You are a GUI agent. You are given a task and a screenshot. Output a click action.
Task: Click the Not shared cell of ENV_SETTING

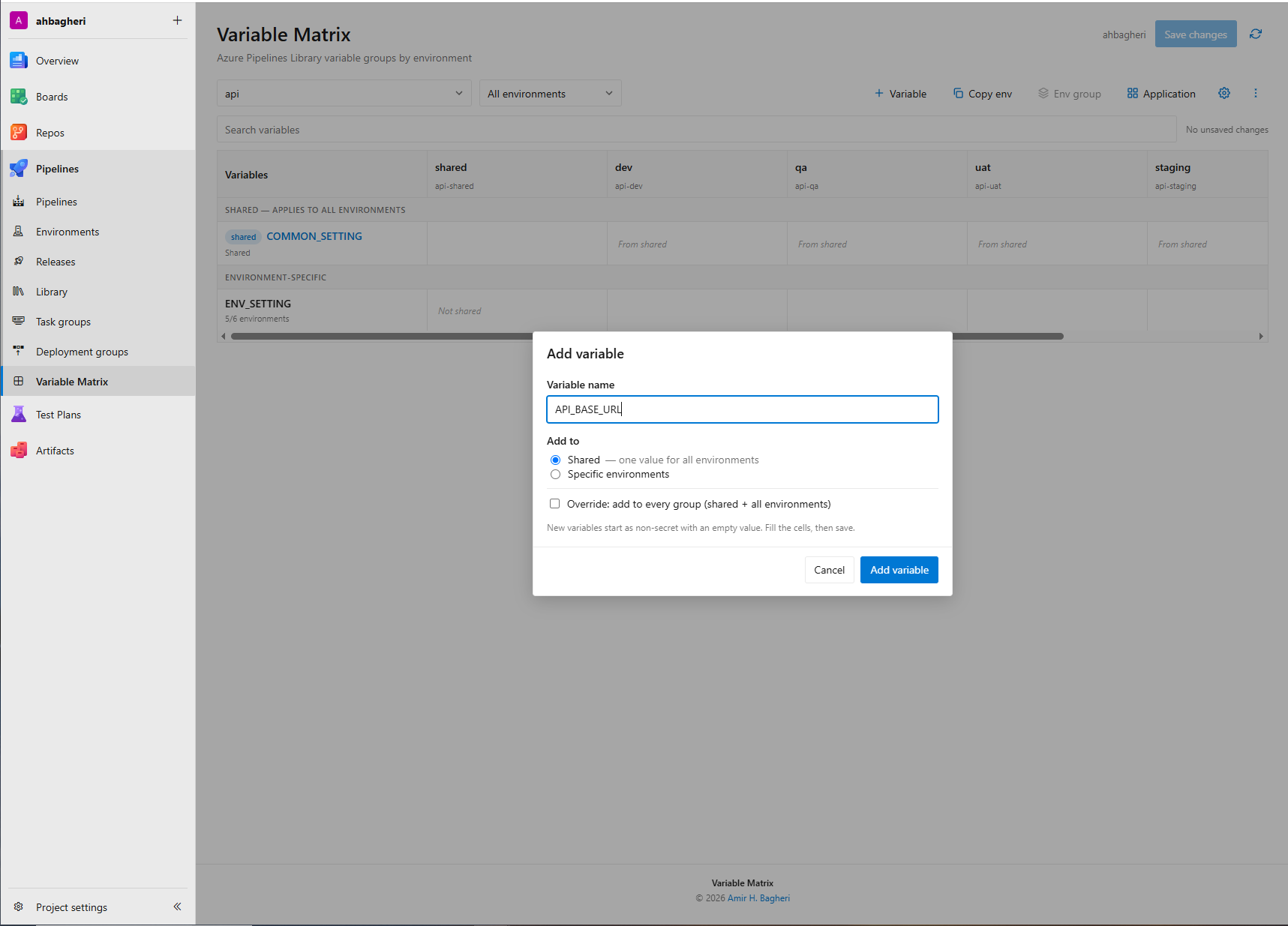tap(517, 310)
